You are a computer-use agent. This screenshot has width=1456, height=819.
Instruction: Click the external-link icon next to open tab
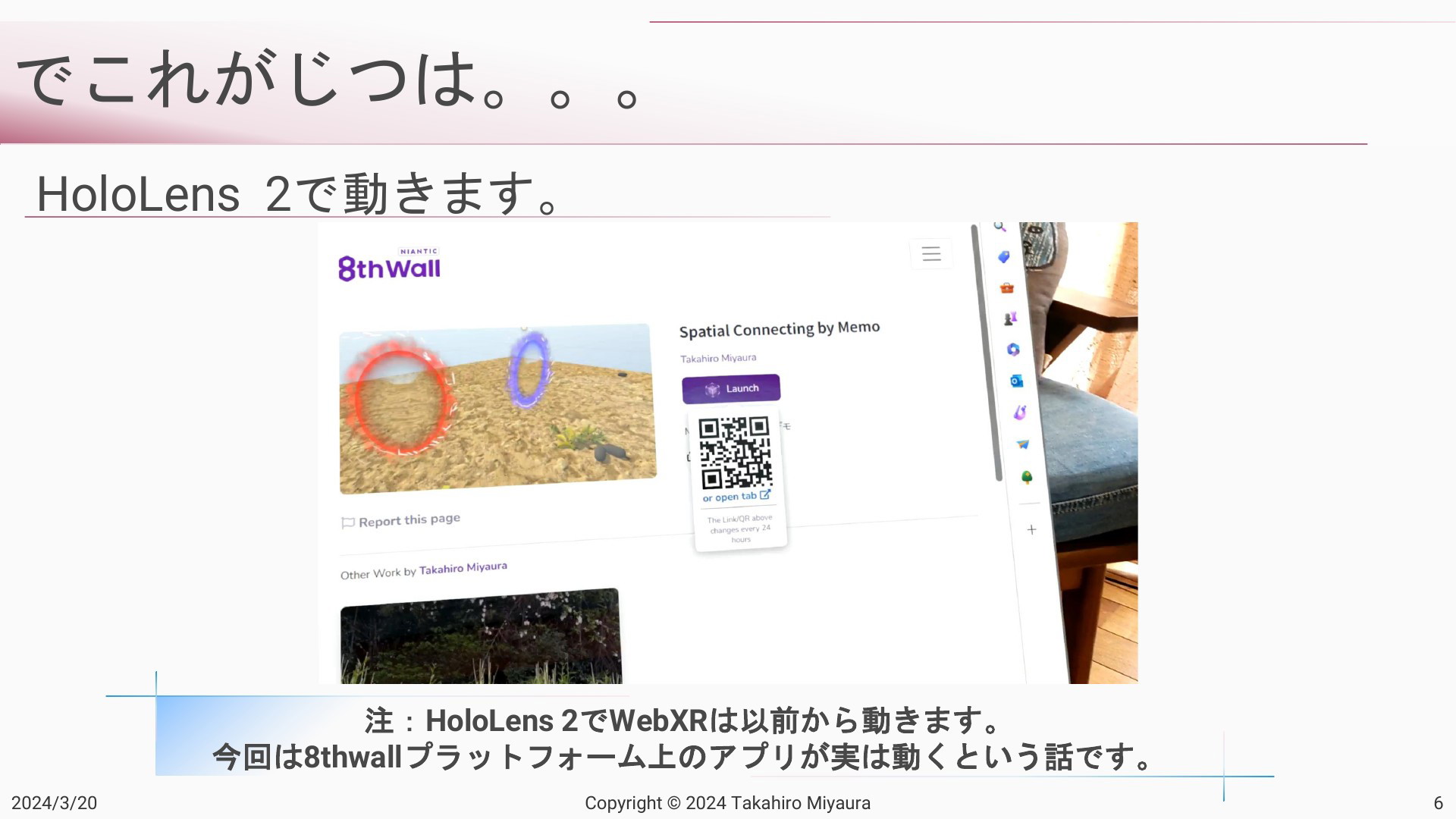pos(765,494)
